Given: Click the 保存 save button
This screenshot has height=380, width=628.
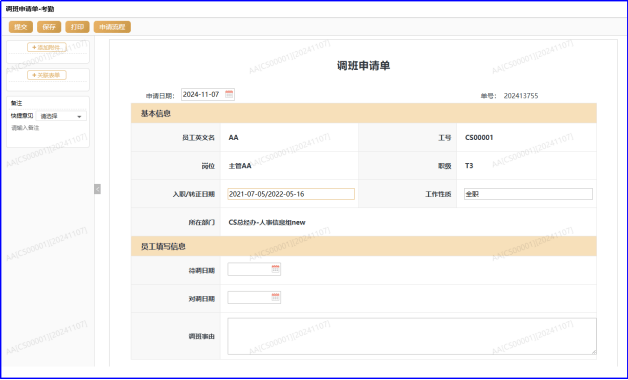Looking at the screenshot, I should click(49, 27).
